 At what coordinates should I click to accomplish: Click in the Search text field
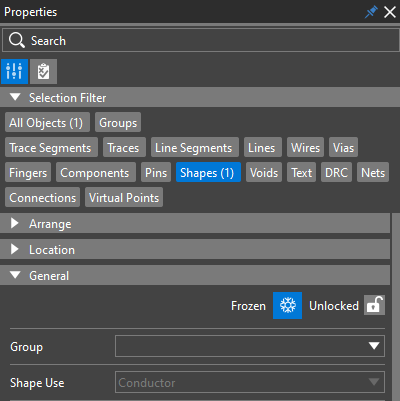tap(201, 40)
